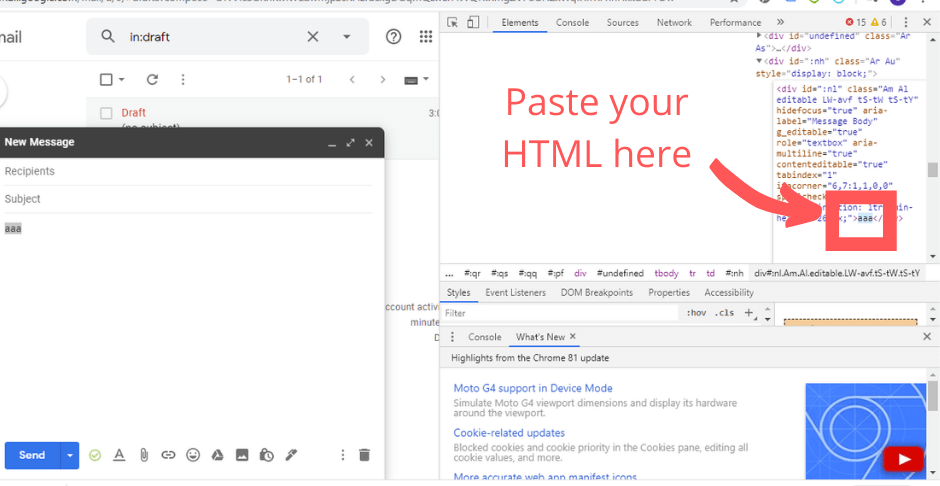
Task: Open the send options arrow beside Send
Action: point(70,455)
